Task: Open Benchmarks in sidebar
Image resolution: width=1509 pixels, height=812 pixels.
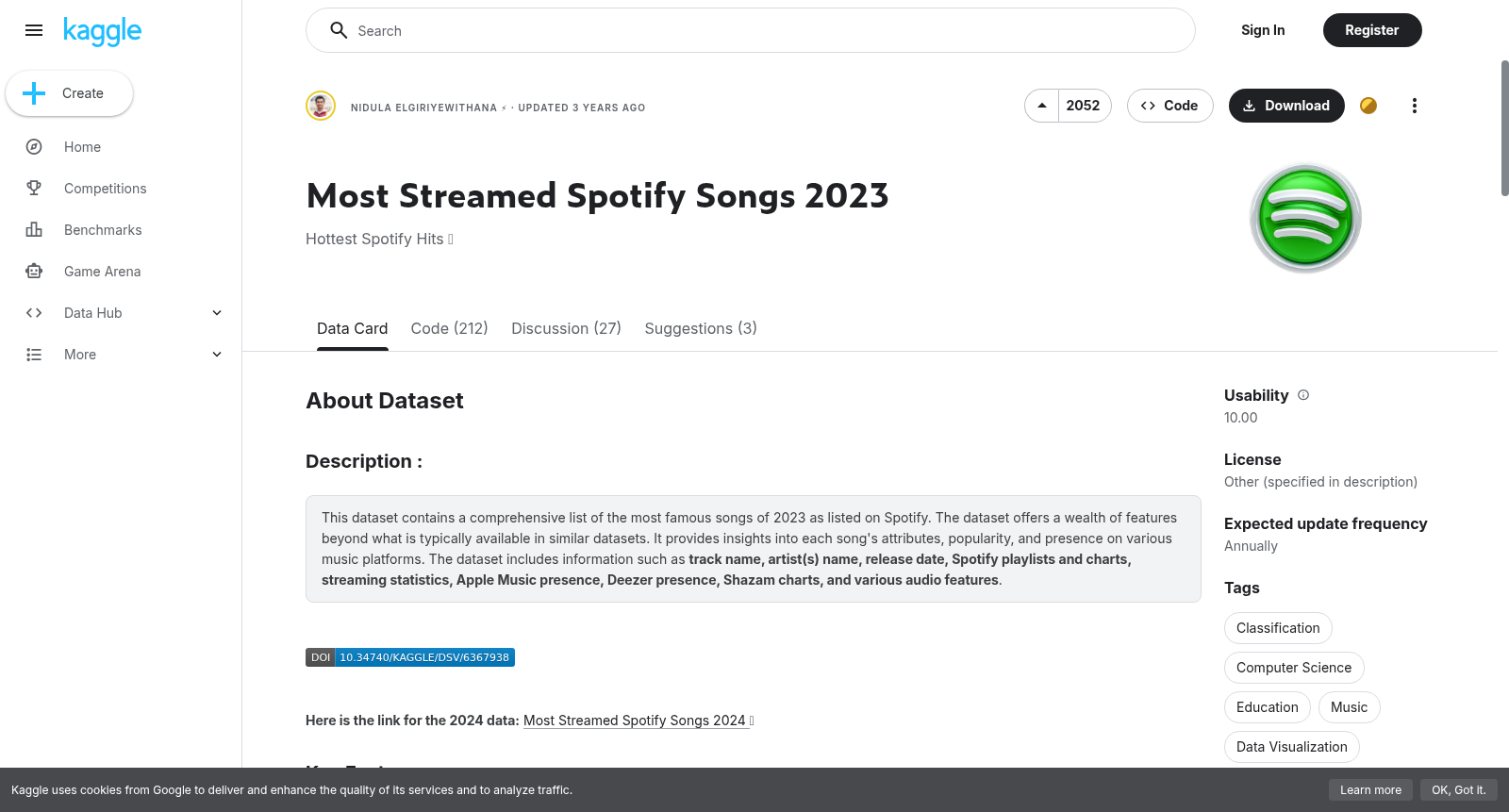Action: click(x=103, y=230)
